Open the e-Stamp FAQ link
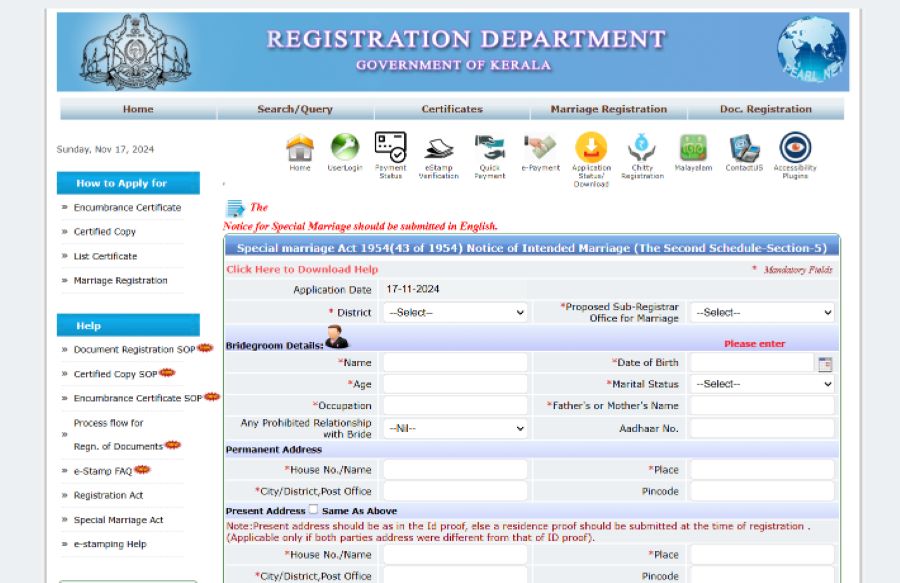This screenshot has height=583, width=900. pyautogui.click(x=103, y=471)
